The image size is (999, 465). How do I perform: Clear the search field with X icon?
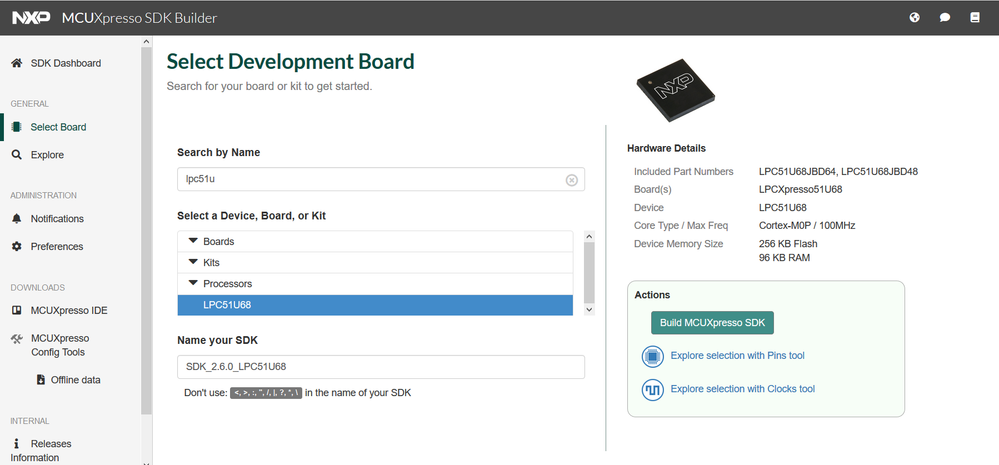coord(572,180)
